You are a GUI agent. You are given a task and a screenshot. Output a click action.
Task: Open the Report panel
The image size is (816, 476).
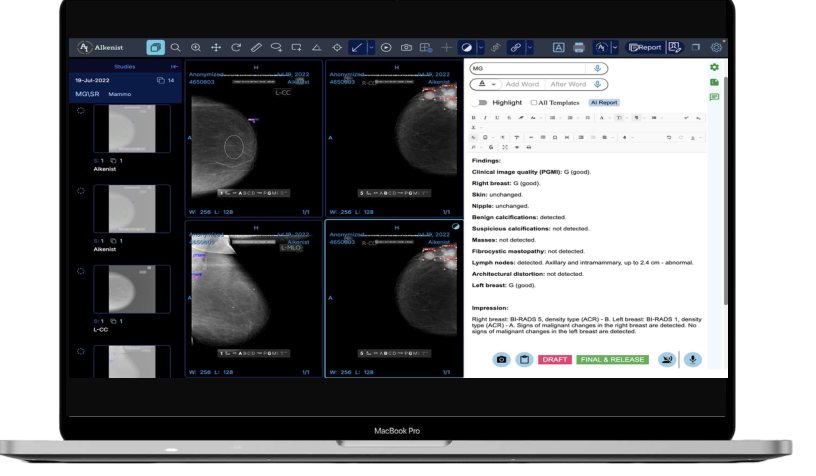pos(645,47)
